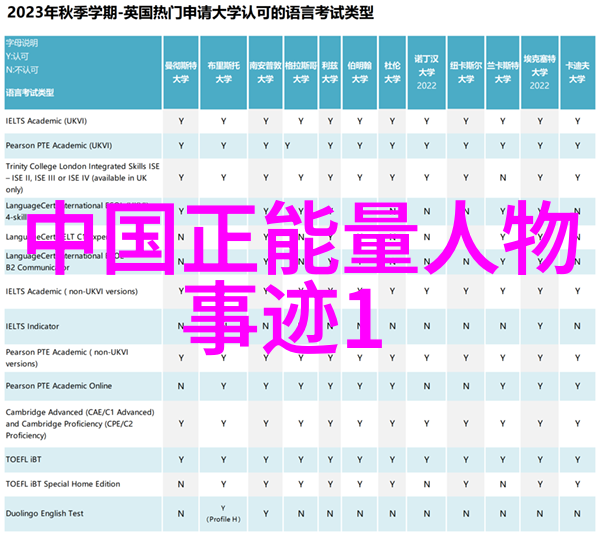
Task: Click the Y for PTE non-UKVI under 利兹大学
Action: [330, 358]
